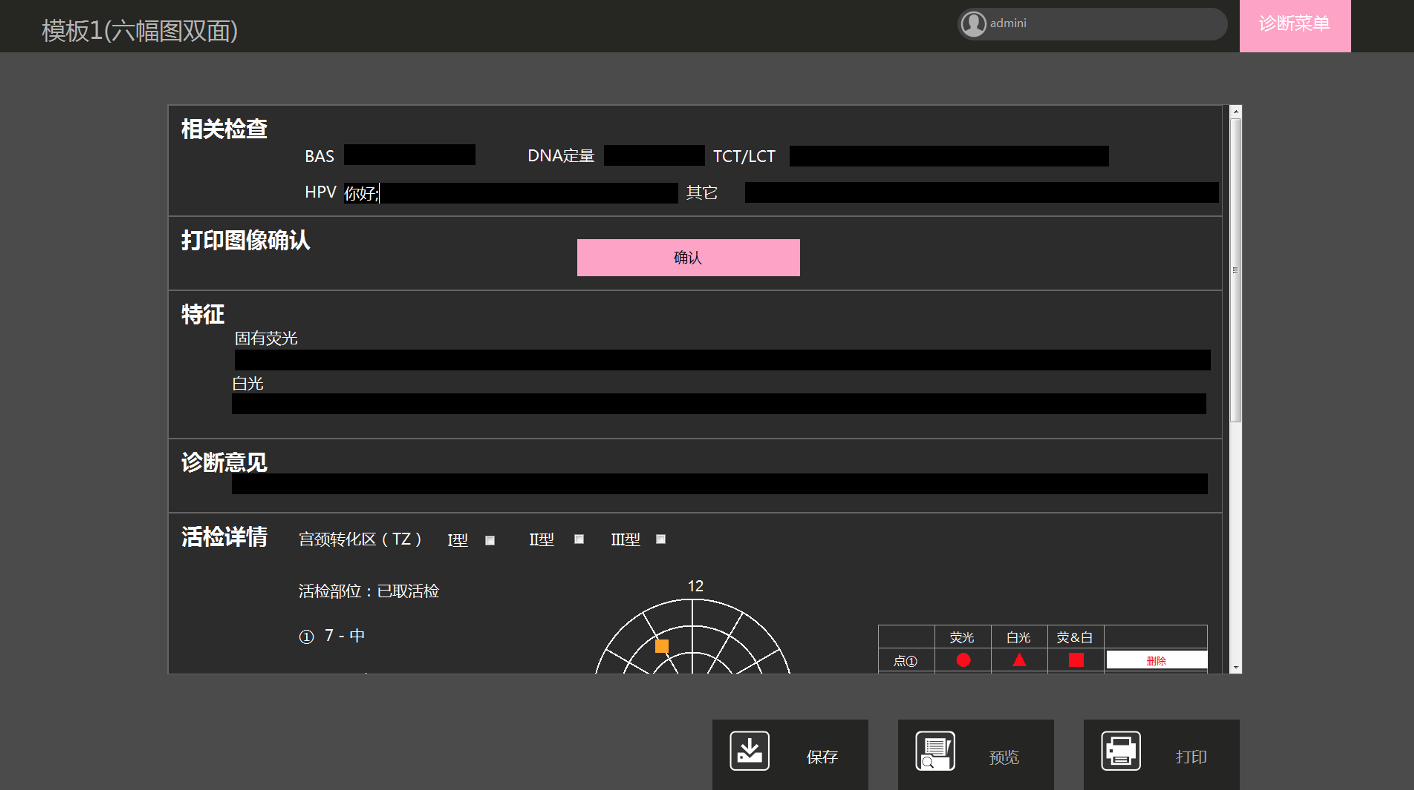This screenshot has height=790, width=1414.
Task: Click the admini username field
Action: pos(1092,24)
